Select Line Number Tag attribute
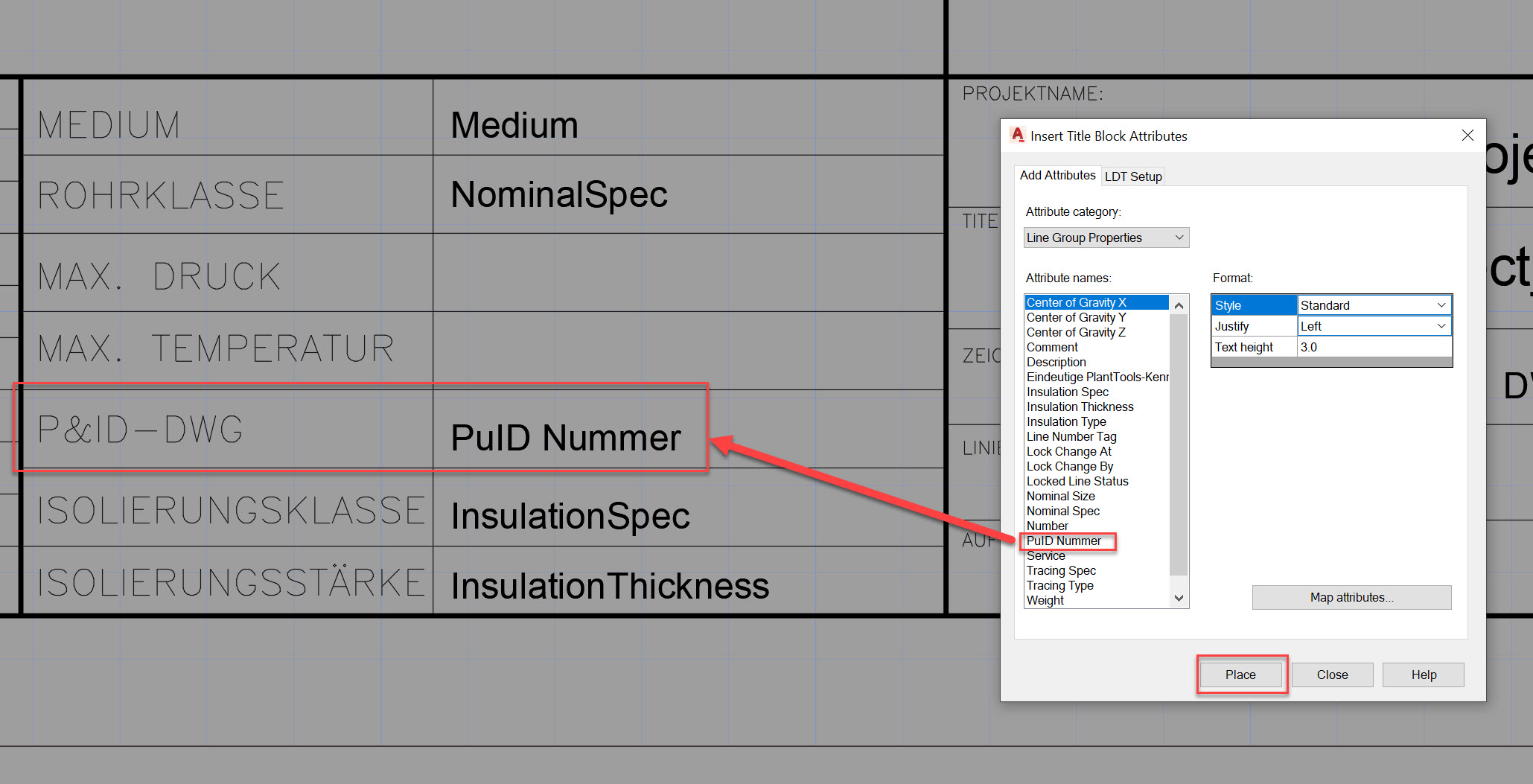The width and height of the screenshot is (1533, 784). (x=1071, y=436)
